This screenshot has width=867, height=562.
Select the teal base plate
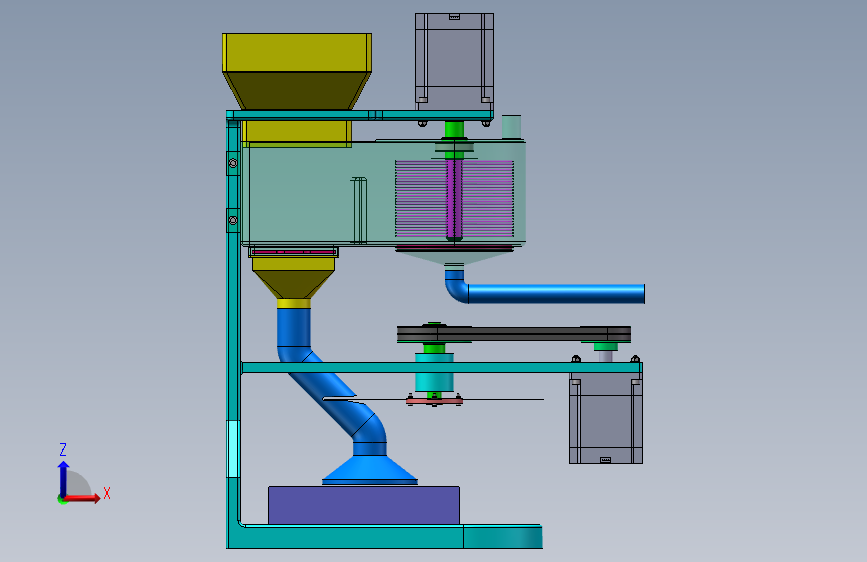[387, 537]
